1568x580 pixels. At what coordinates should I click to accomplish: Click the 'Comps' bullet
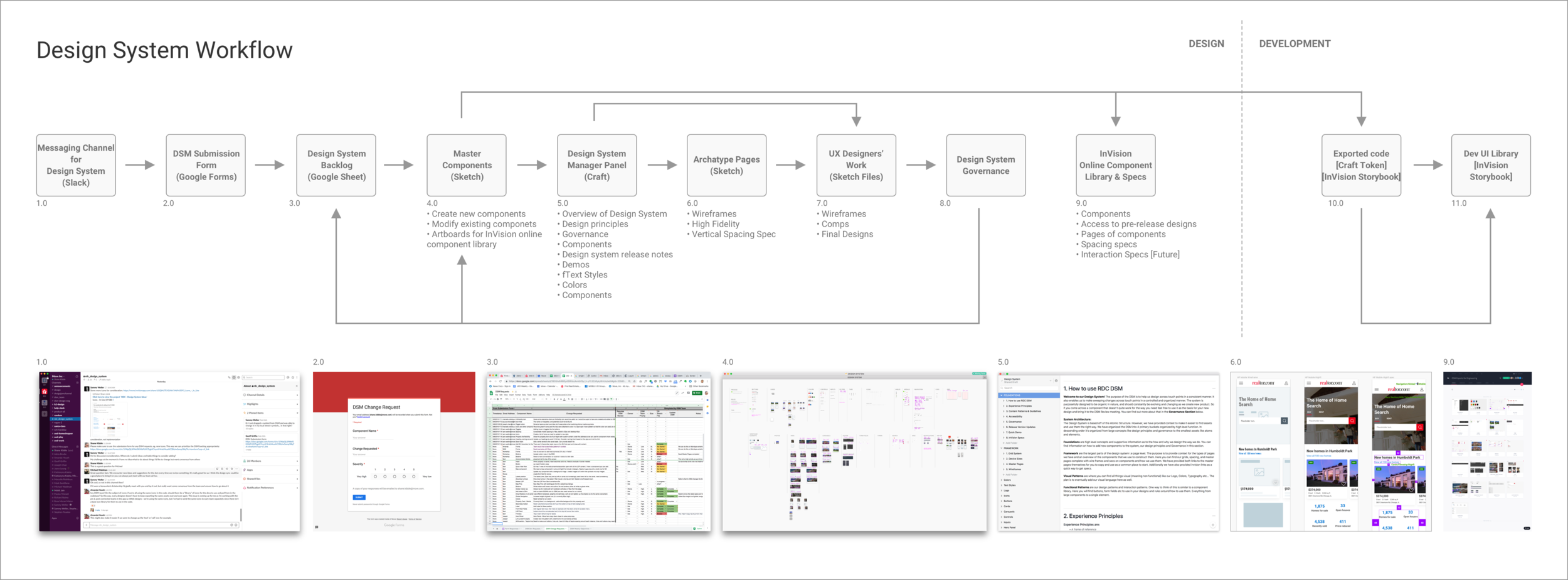coord(833,224)
